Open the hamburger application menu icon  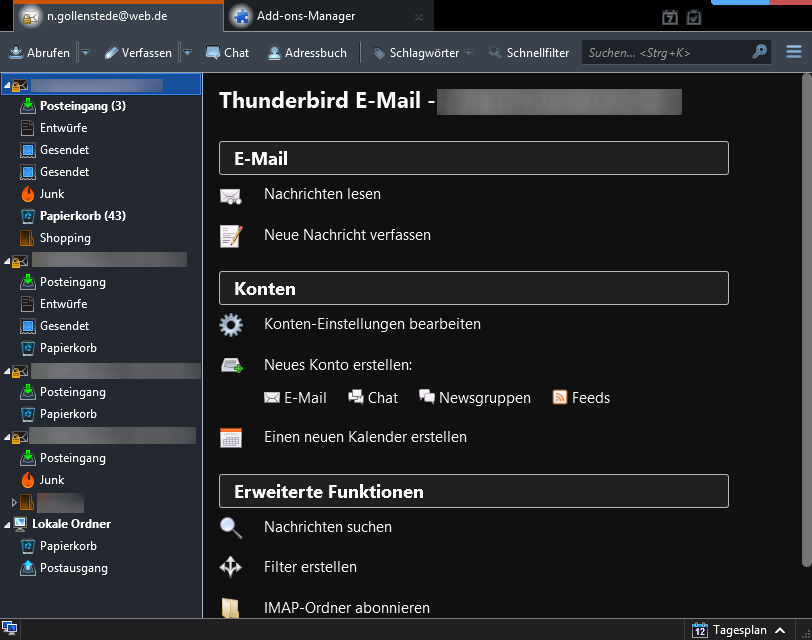click(x=793, y=52)
